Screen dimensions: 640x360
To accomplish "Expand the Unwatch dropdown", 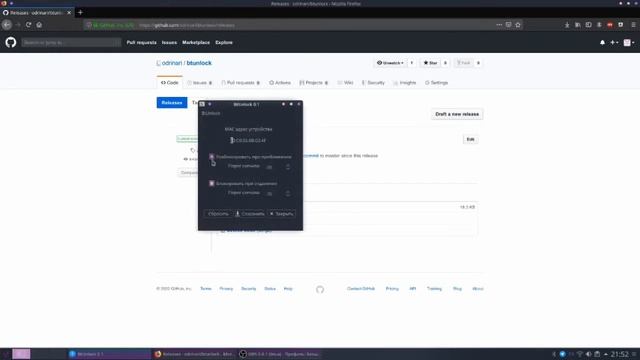I will pos(391,63).
